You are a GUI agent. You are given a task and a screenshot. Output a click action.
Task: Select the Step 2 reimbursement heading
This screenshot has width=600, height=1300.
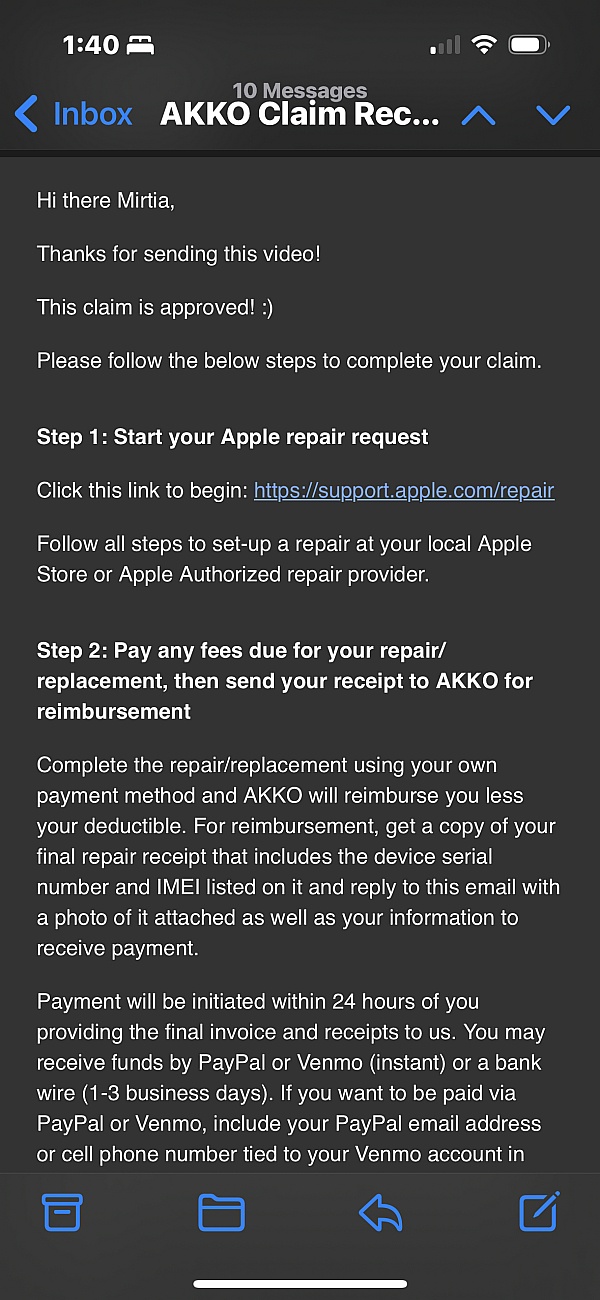click(x=285, y=681)
